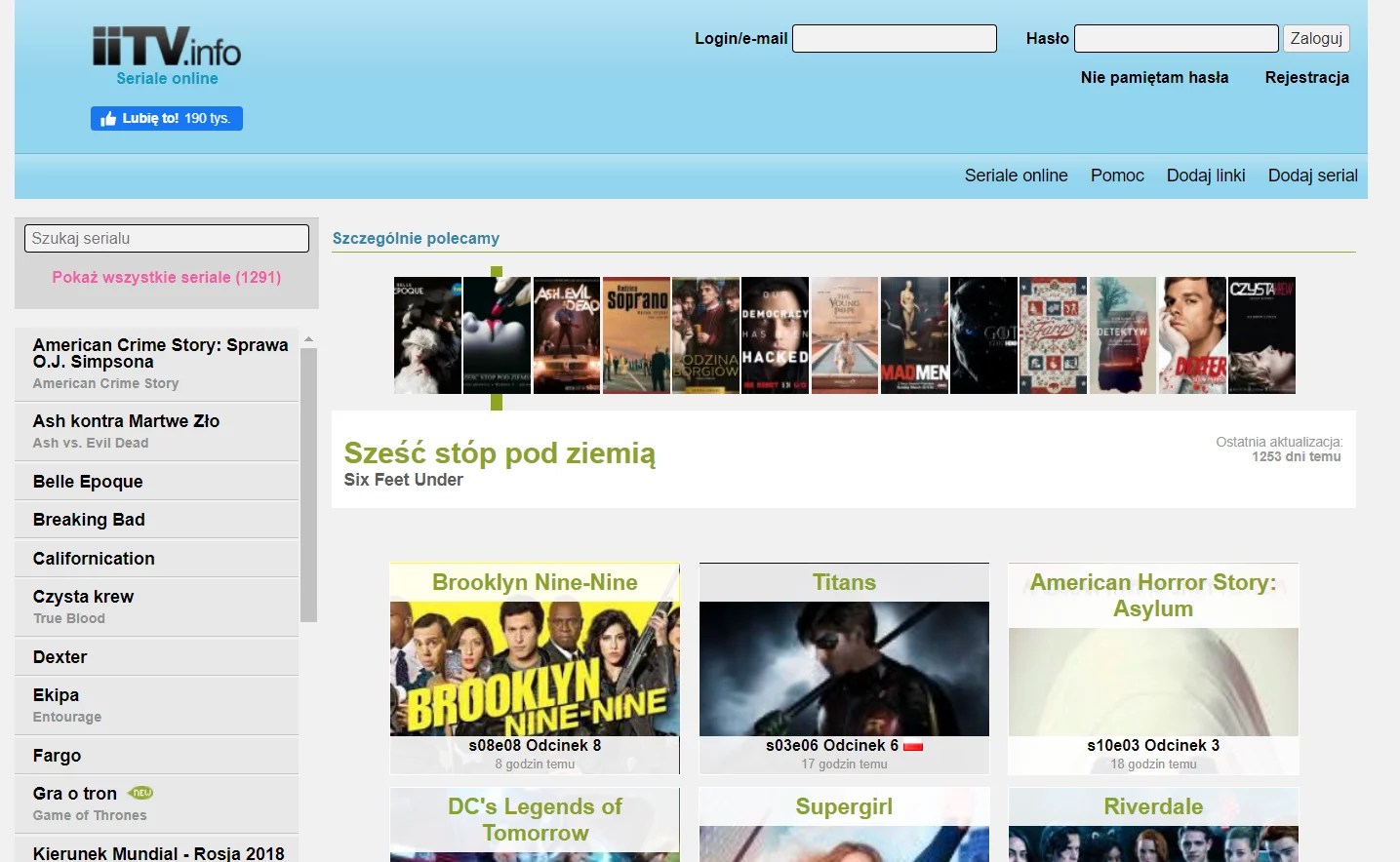
Task: Click the Facebook Lubię to thumbs-up icon
Action: [109, 118]
